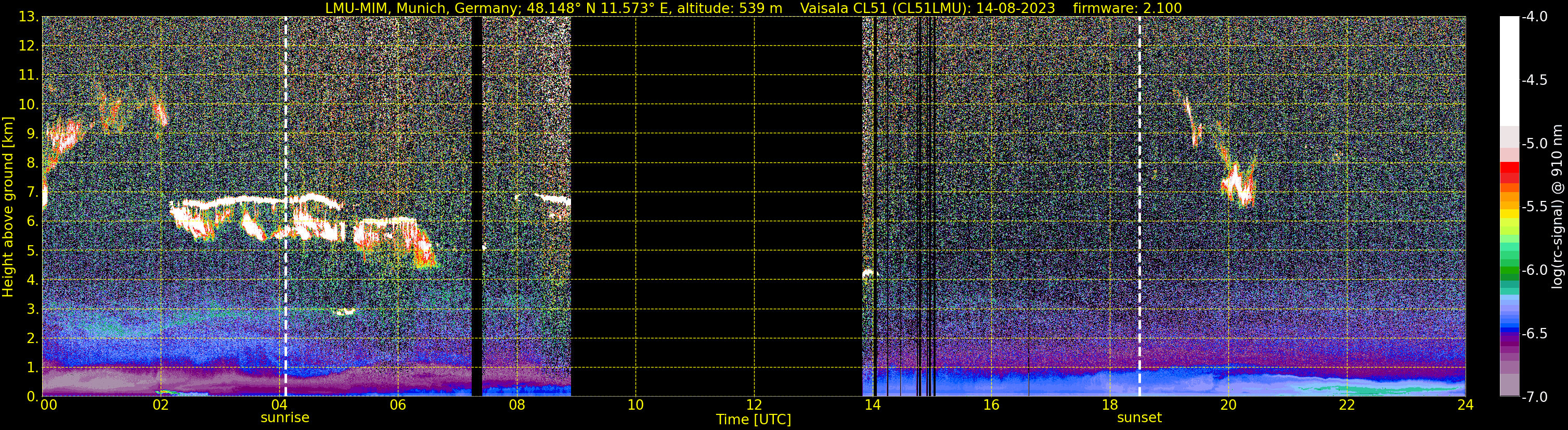Pick the white top section of the colorbar

(x=1509, y=71)
